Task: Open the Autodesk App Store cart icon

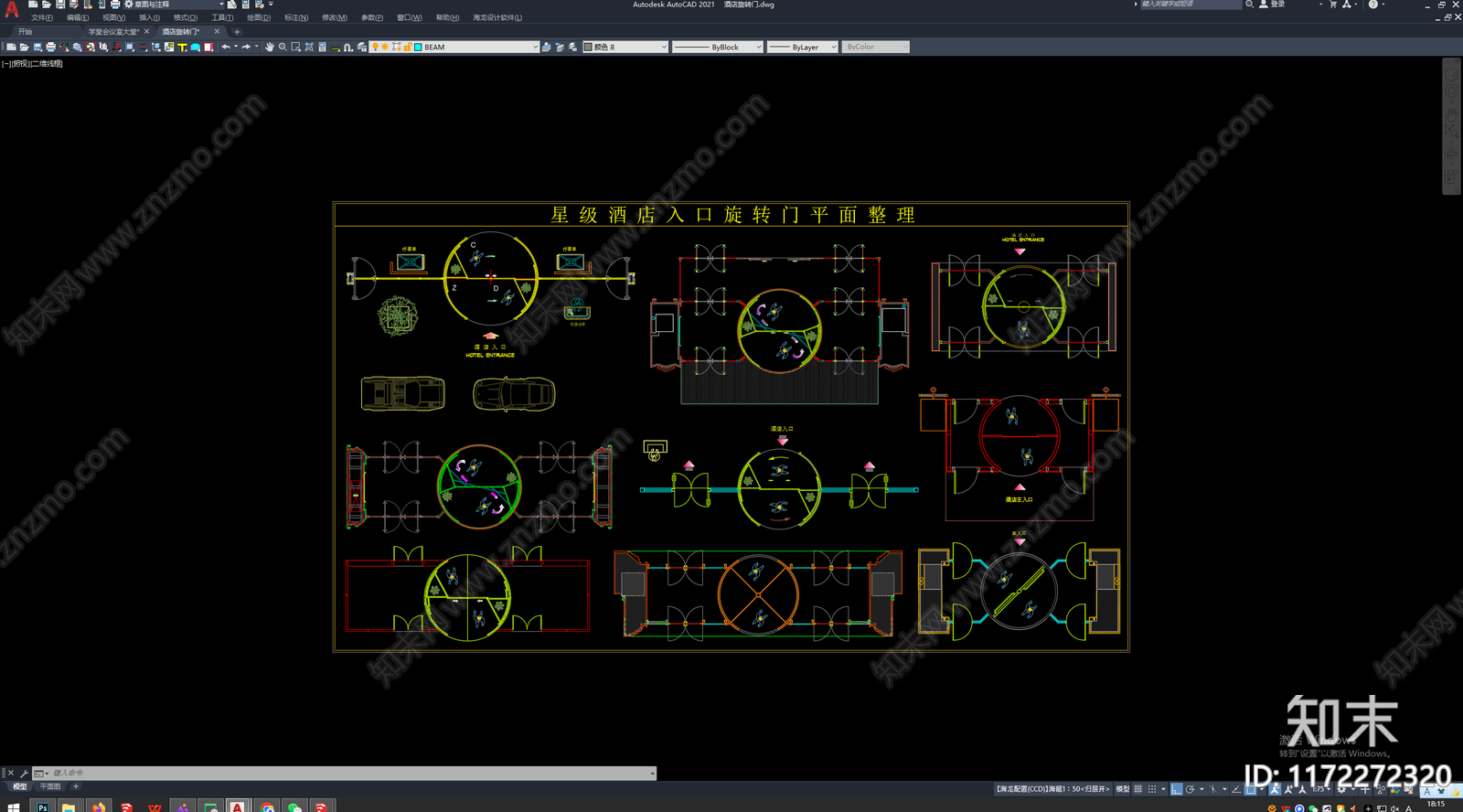Action: tap(1333, 5)
